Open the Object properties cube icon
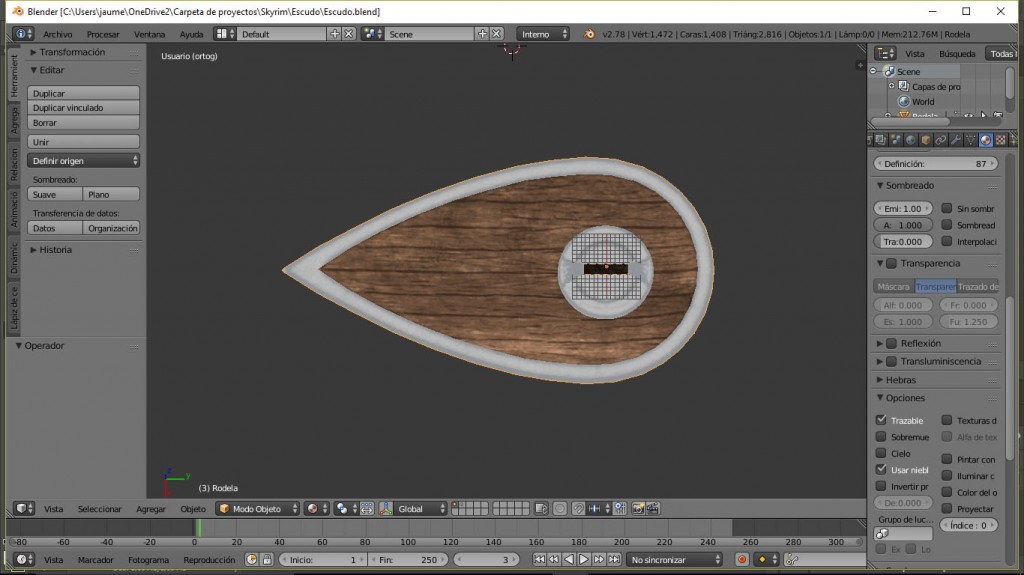 pos(926,140)
